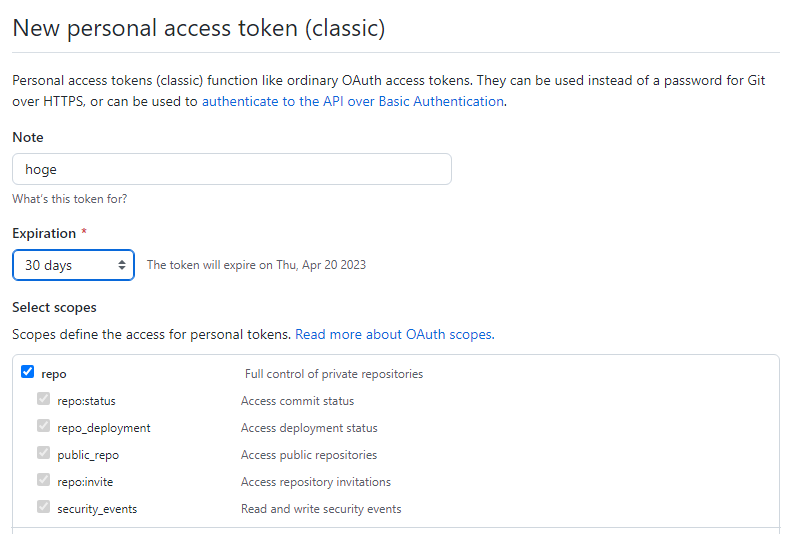Image resolution: width=800 pixels, height=534 pixels.
Task: Click the 'repo:status' scope label
Action: [x=87, y=401]
